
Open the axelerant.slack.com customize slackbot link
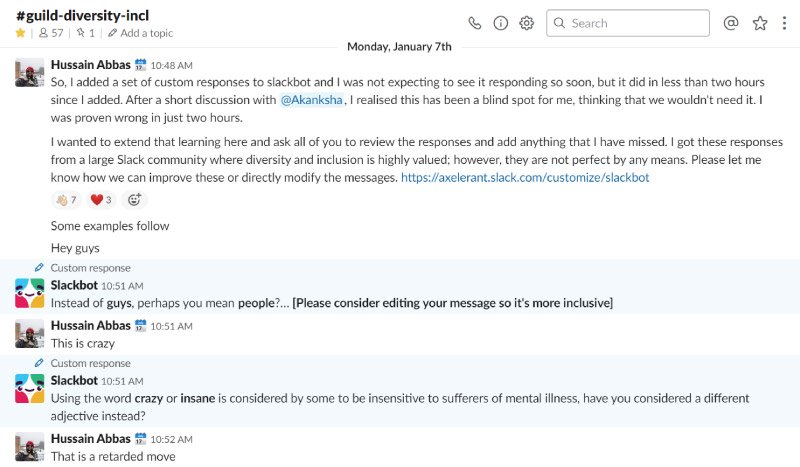tap(525, 178)
